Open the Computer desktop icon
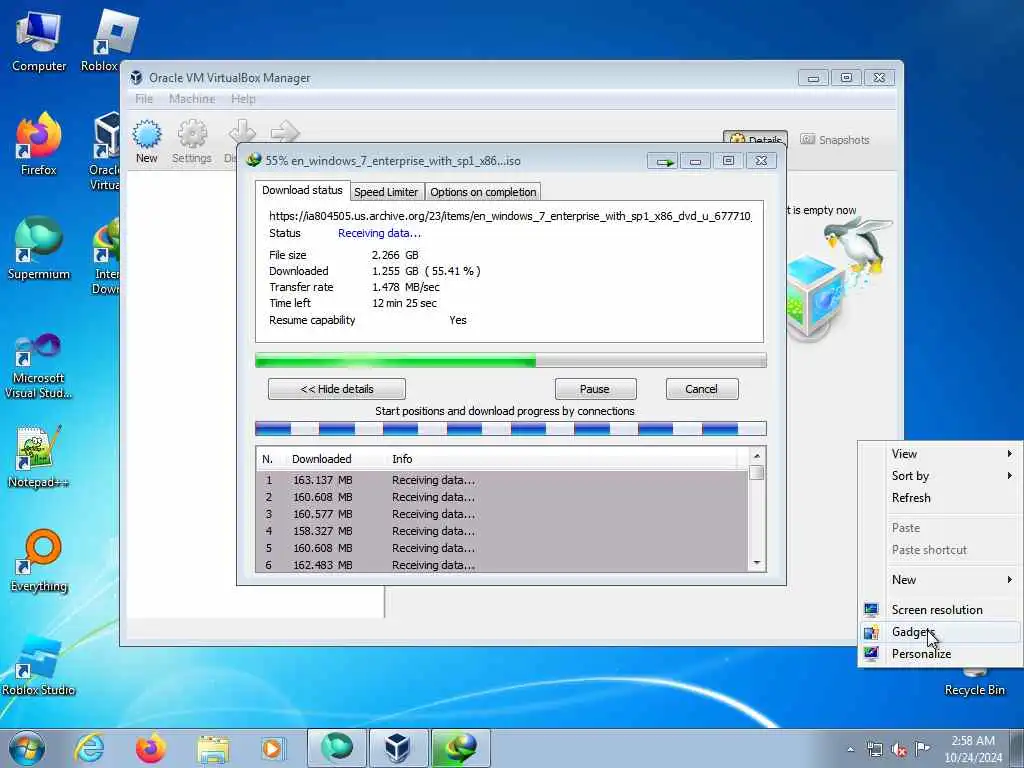Screen dimensions: 1024x768 (39, 40)
